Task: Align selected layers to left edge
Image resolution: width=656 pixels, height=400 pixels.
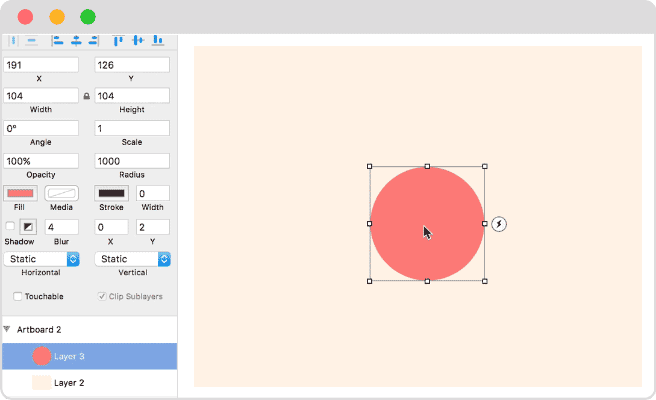Action: coord(58,41)
